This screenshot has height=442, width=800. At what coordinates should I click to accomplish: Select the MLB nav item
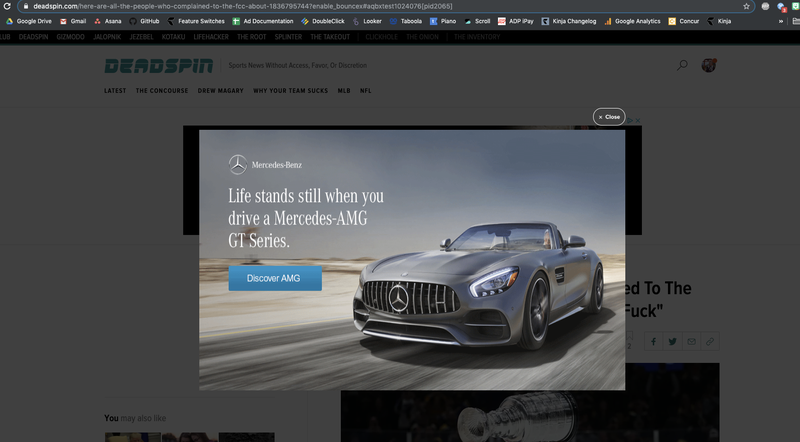pyautogui.click(x=344, y=91)
